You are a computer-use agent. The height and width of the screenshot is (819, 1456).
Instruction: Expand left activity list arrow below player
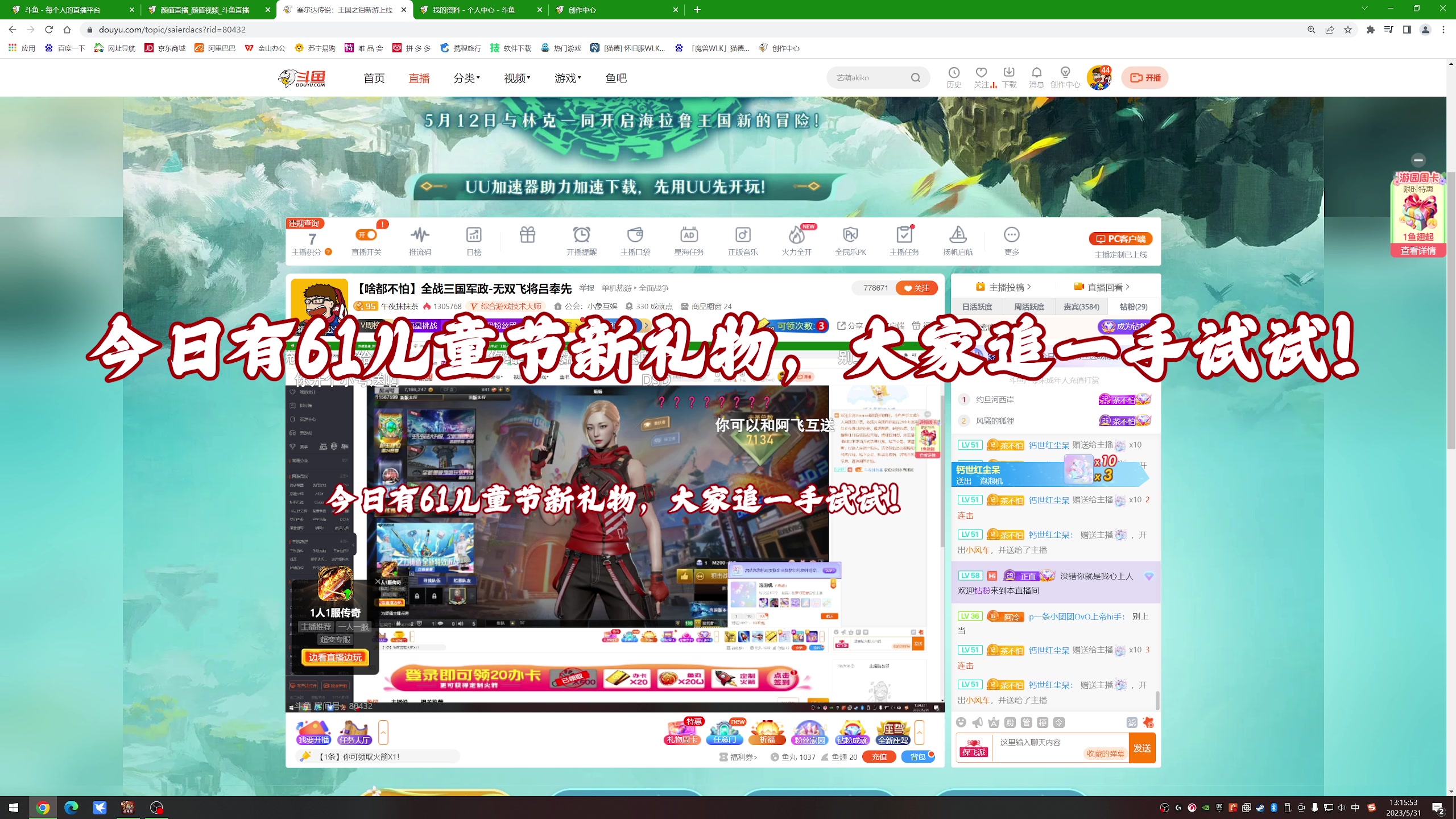(383, 733)
